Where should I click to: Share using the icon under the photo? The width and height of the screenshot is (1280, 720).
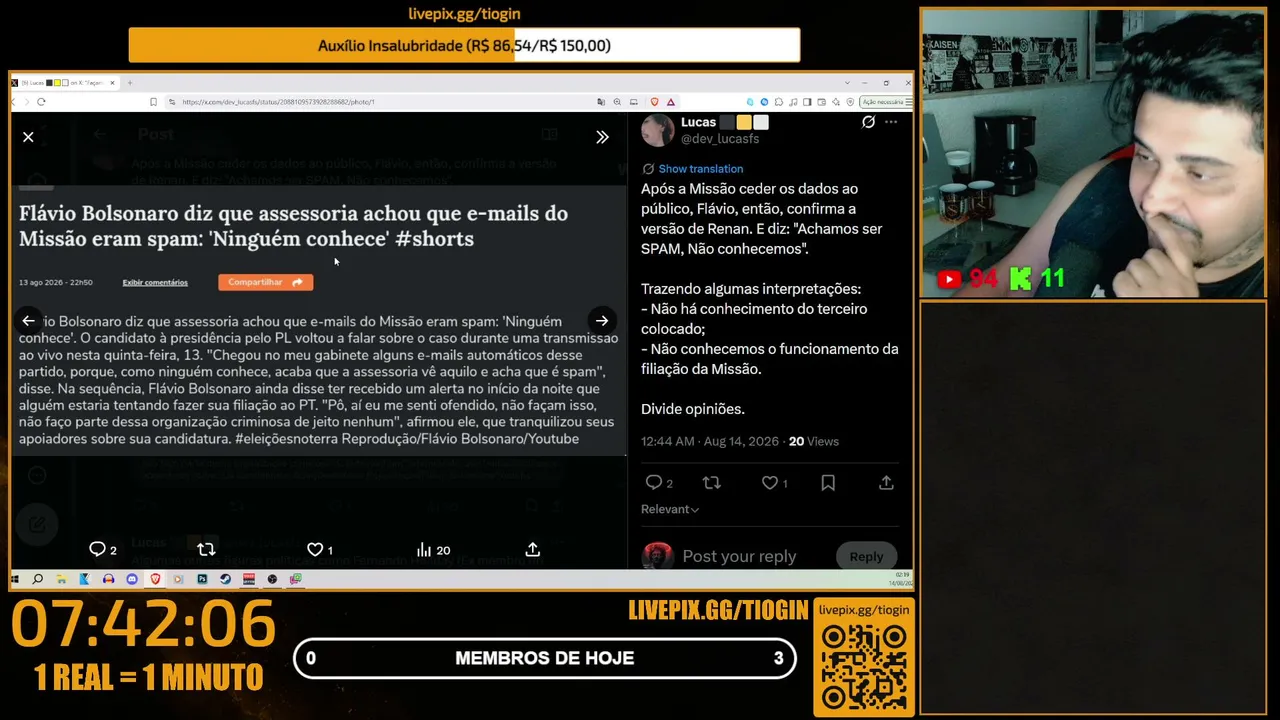tap(533, 549)
